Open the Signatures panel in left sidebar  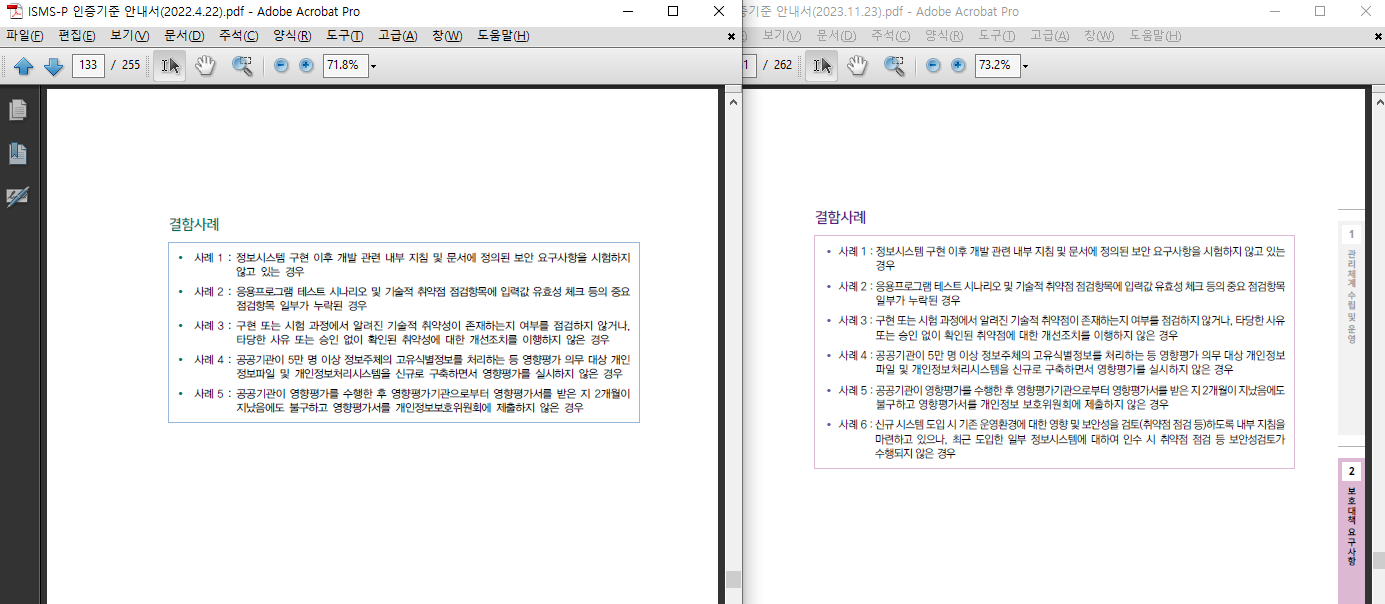point(17,196)
